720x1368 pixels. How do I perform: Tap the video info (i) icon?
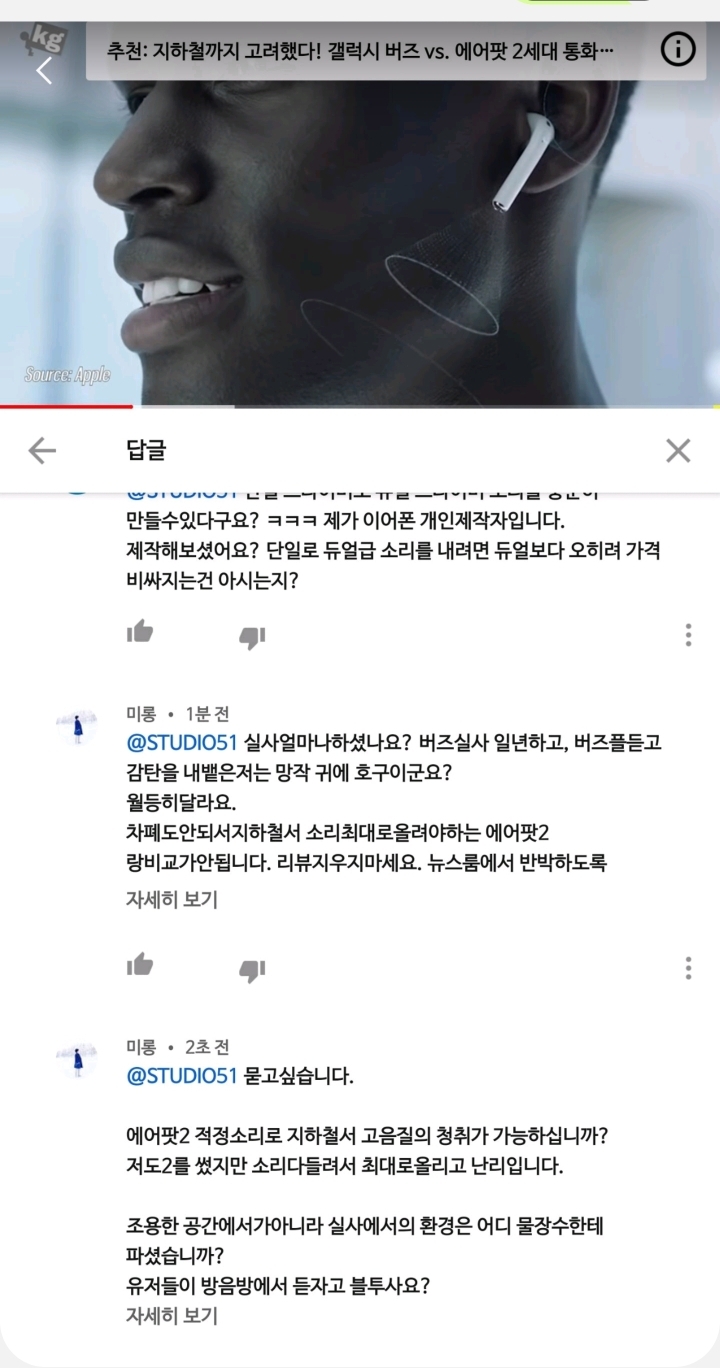tap(678, 49)
